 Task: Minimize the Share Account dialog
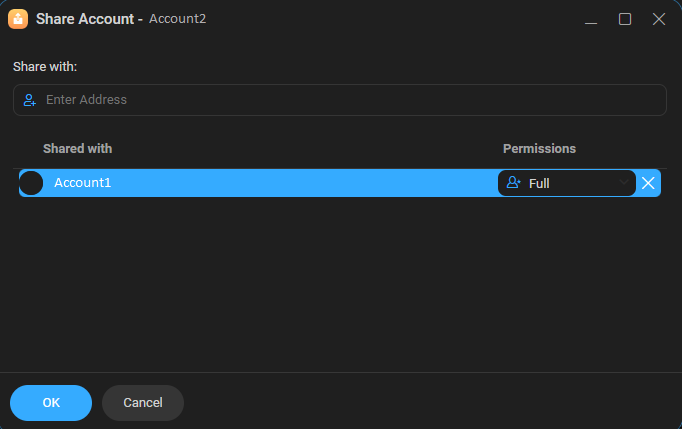591,19
